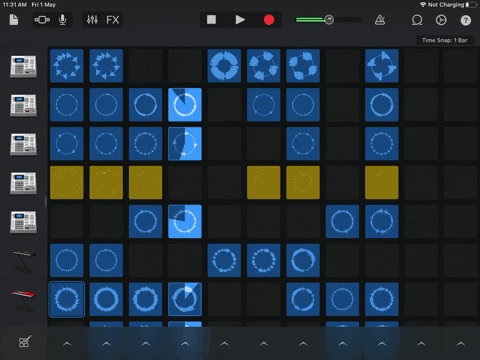Tap the yellow cell in column seven
The image size is (480, 360).
tap(303, 183)
